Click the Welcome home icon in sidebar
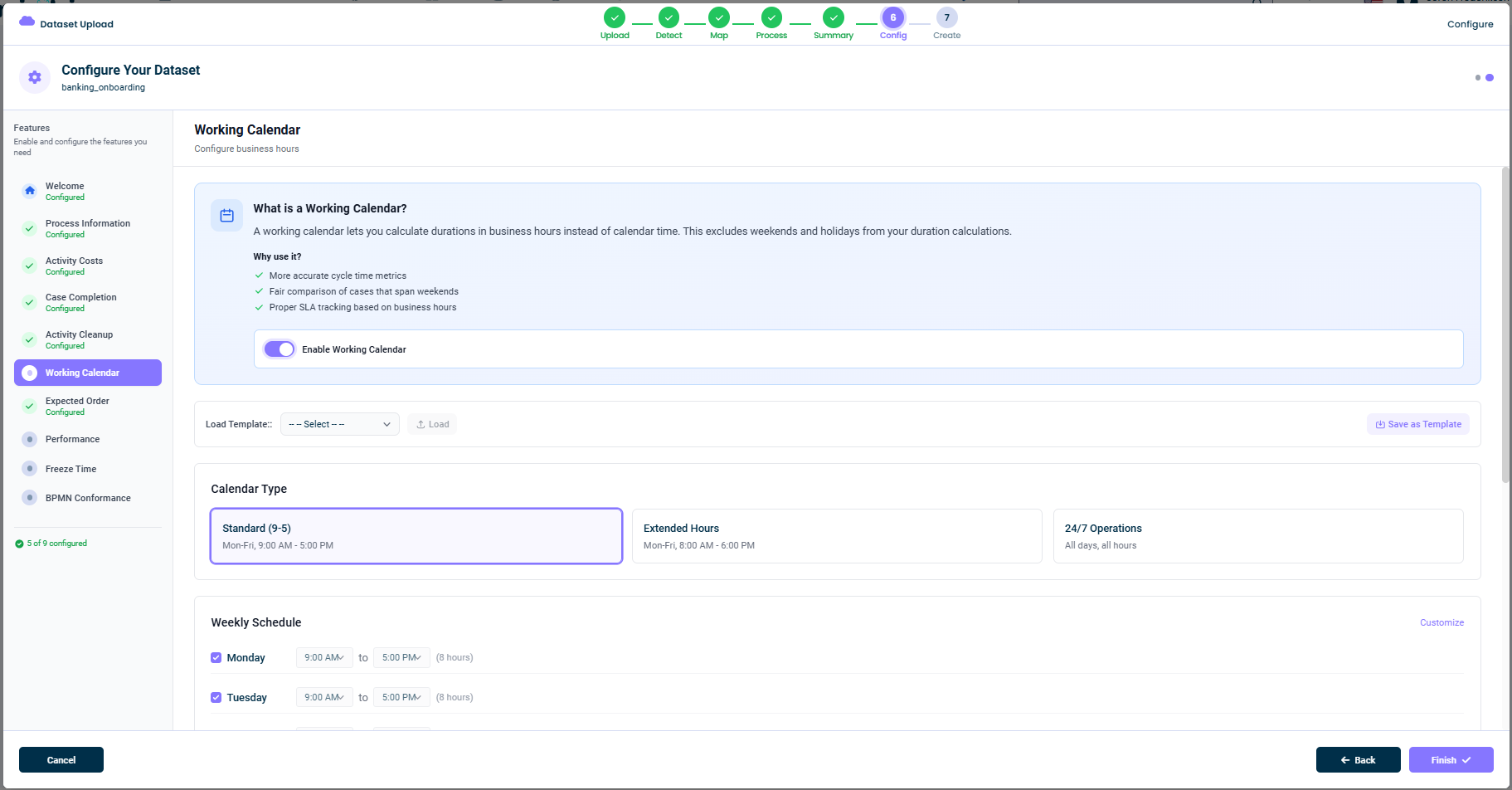1512x790 pixels. [30, 191]
